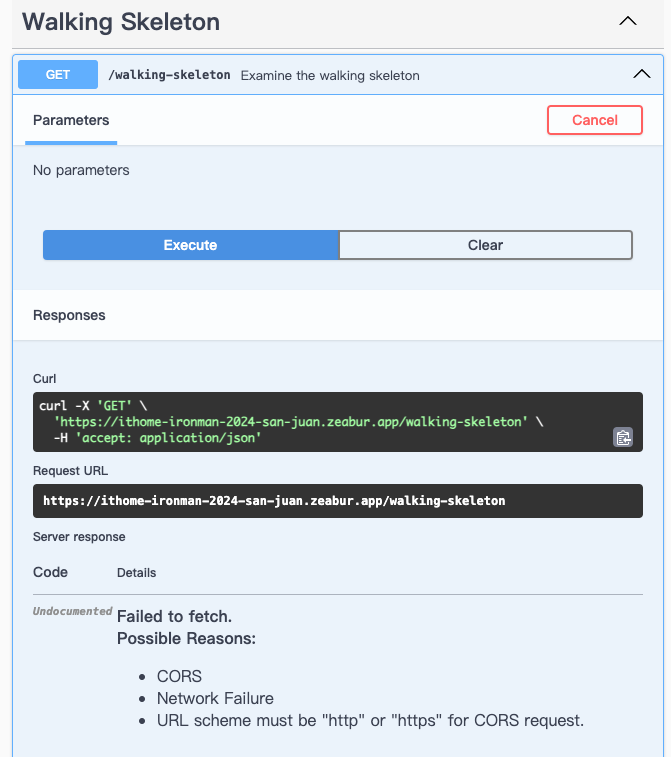Click the Code column header
This screenshot has width=671, height=757.
tap(50, 572)
